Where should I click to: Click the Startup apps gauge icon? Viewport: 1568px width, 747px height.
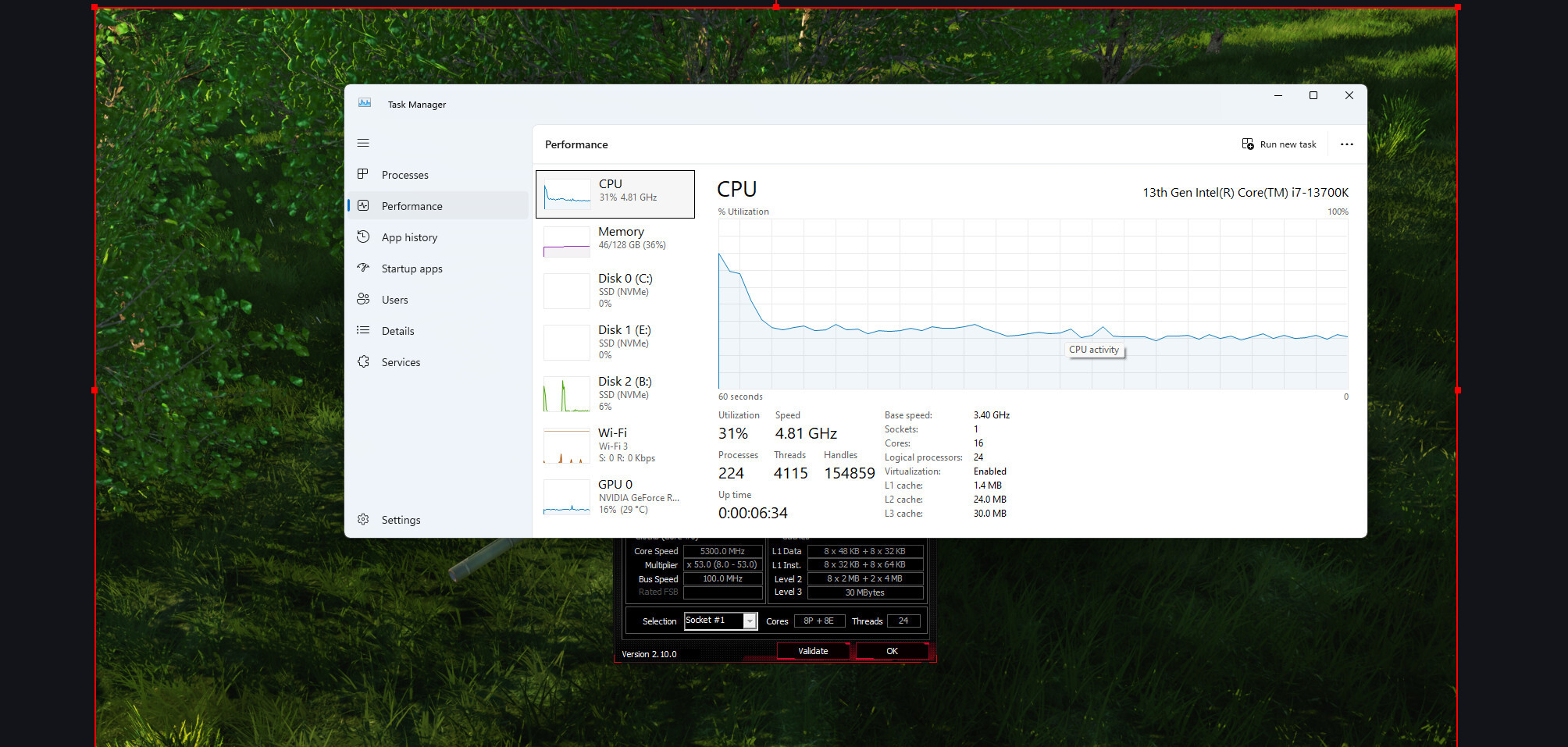[363, 268]
